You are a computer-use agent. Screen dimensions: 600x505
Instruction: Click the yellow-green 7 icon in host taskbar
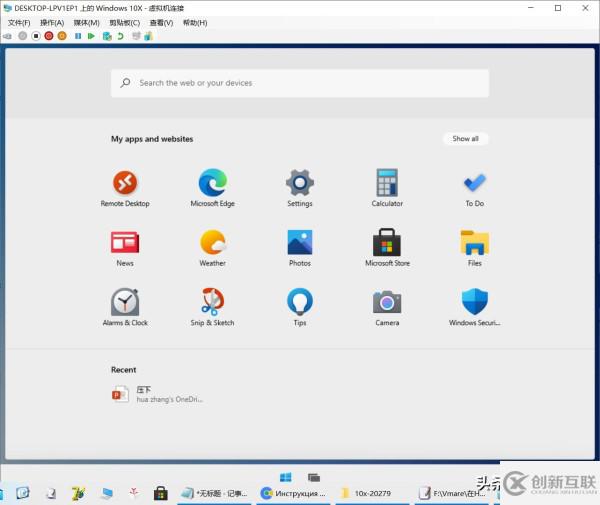tap(78, 494)
